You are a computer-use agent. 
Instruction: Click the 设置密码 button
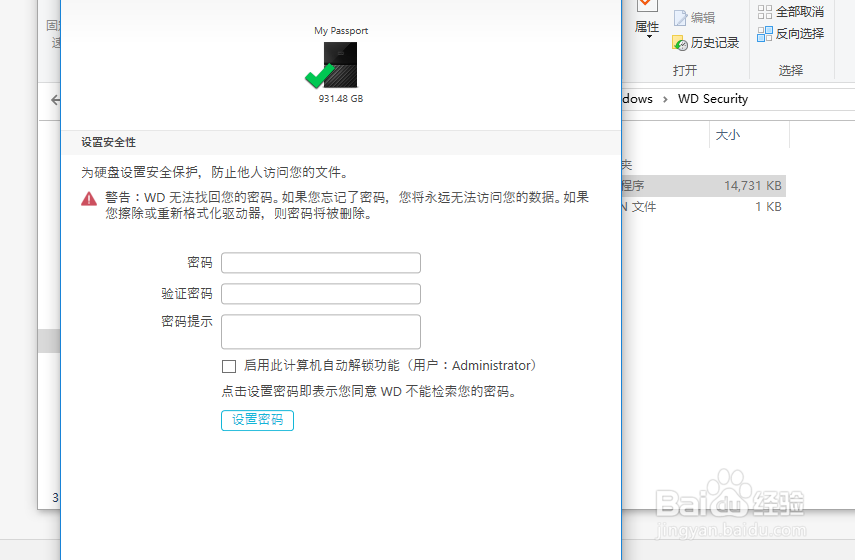(257, 420)
